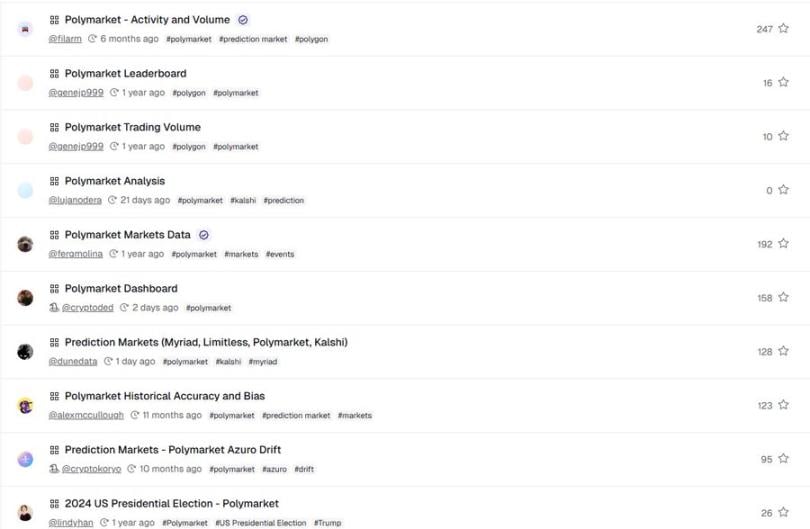
Task: Star the Polymarket Markets Data dashboard
Action: coord(783,244)
